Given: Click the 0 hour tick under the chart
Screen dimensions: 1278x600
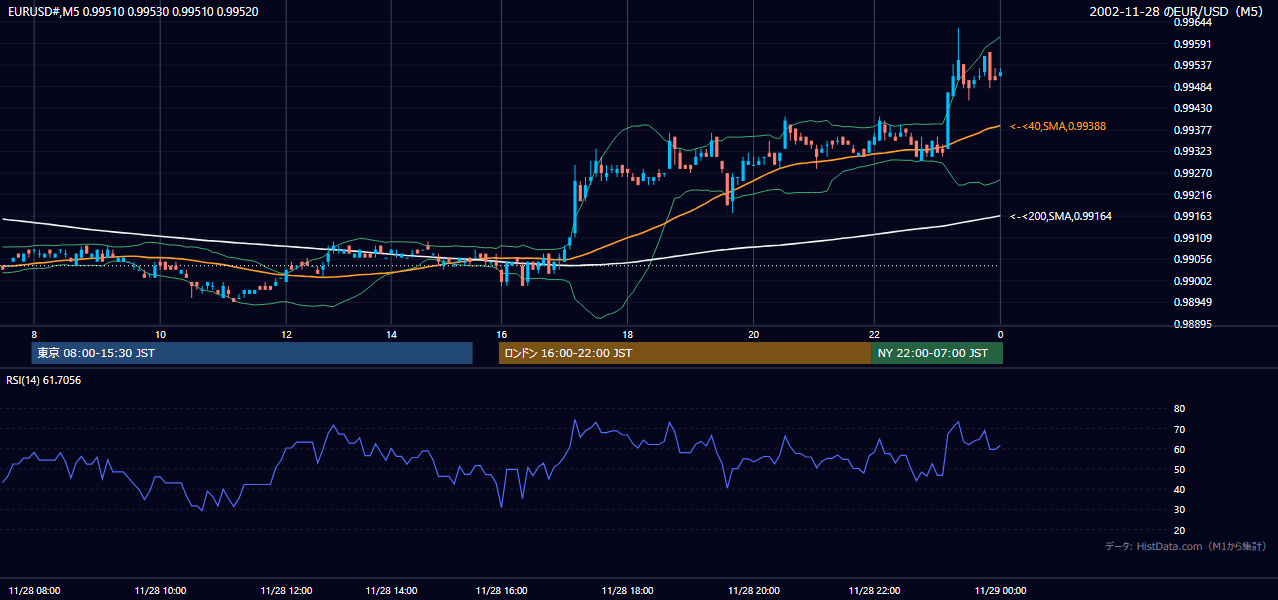Looking at the screenshot, I should tap(1000, 334).
